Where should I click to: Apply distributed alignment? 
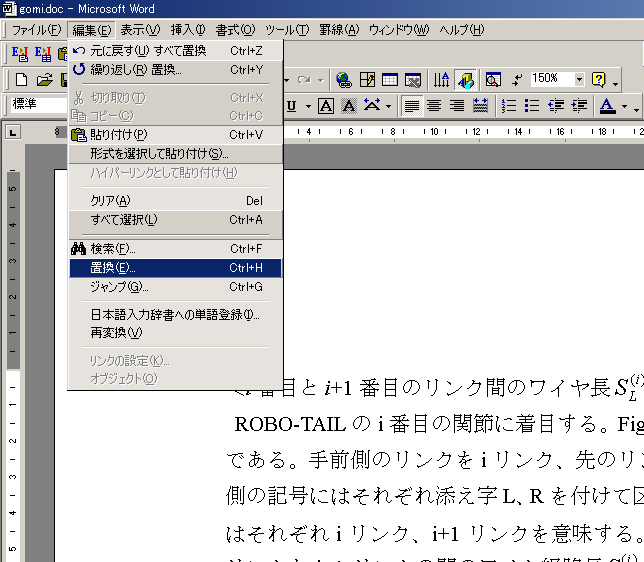pyautogui.click(x=480, y=106)
